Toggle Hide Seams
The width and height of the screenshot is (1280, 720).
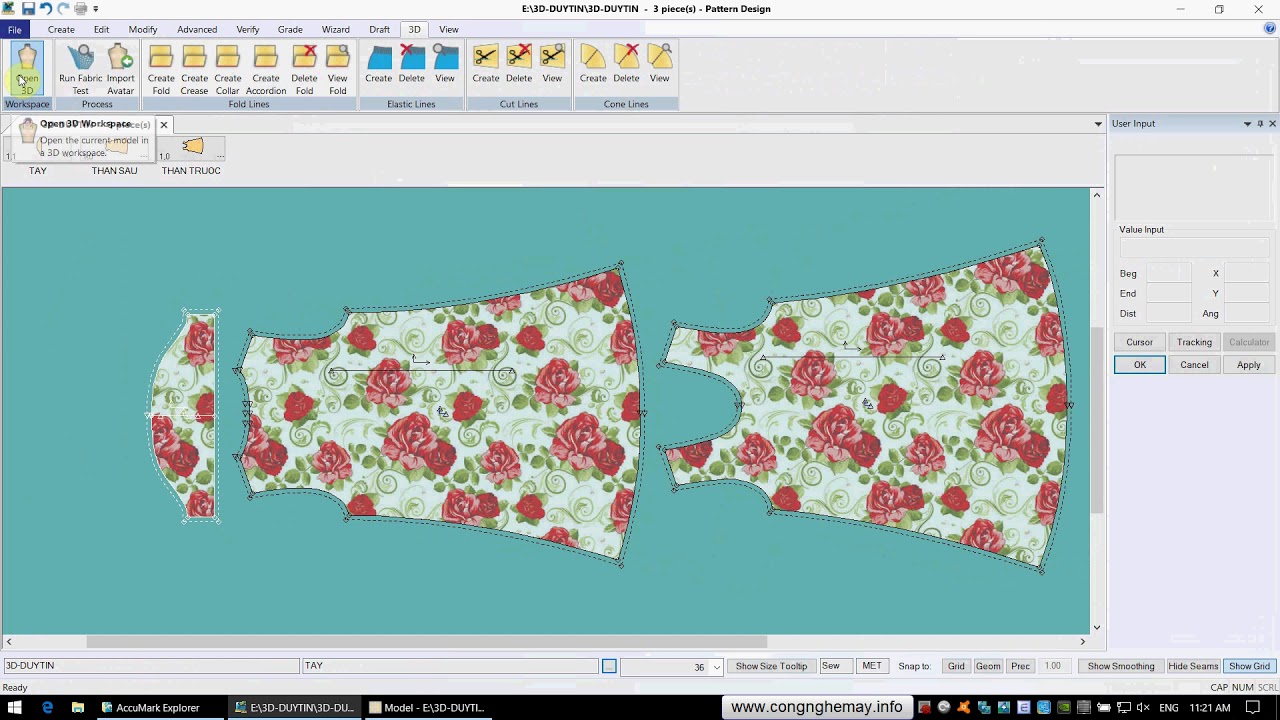tap(1193, 666)
